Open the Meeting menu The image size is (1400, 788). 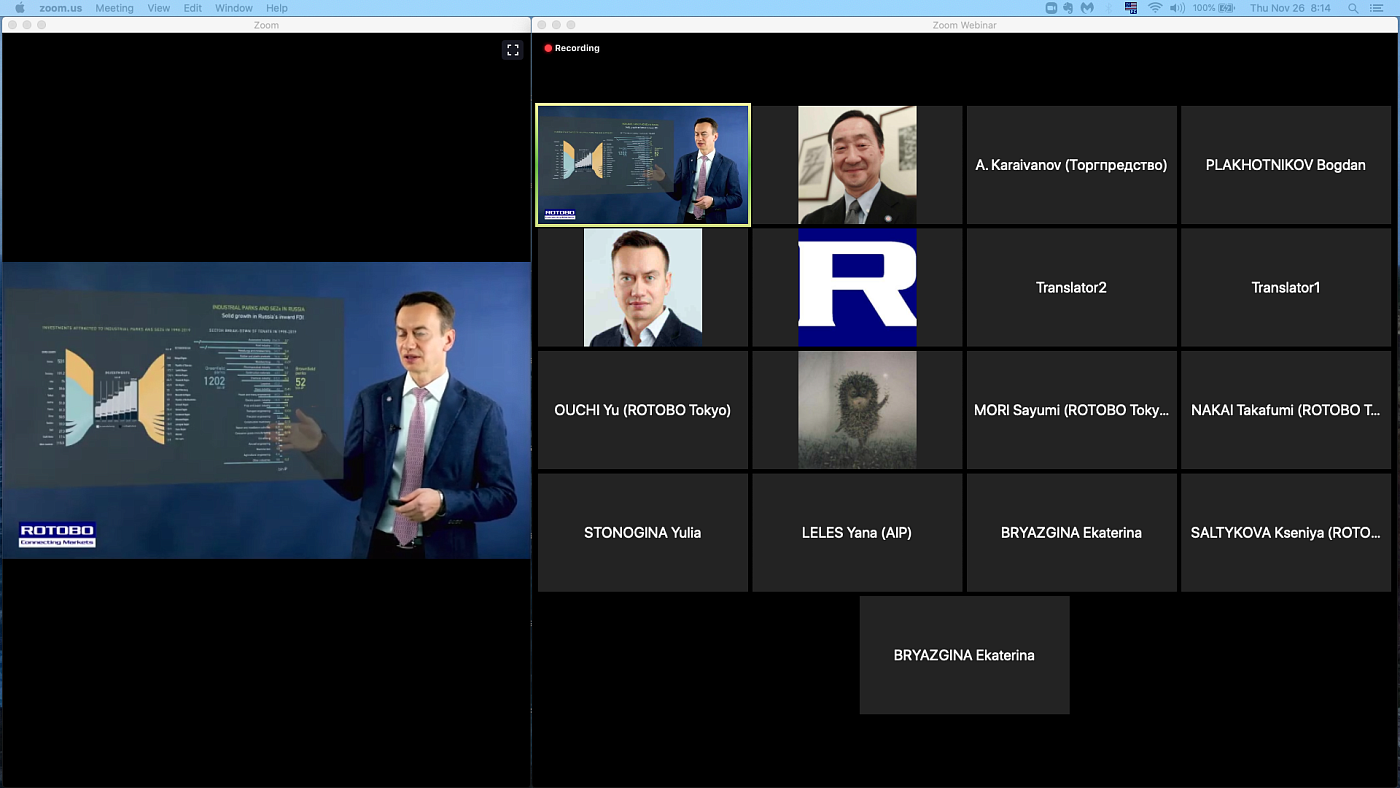tap(114, 8)
